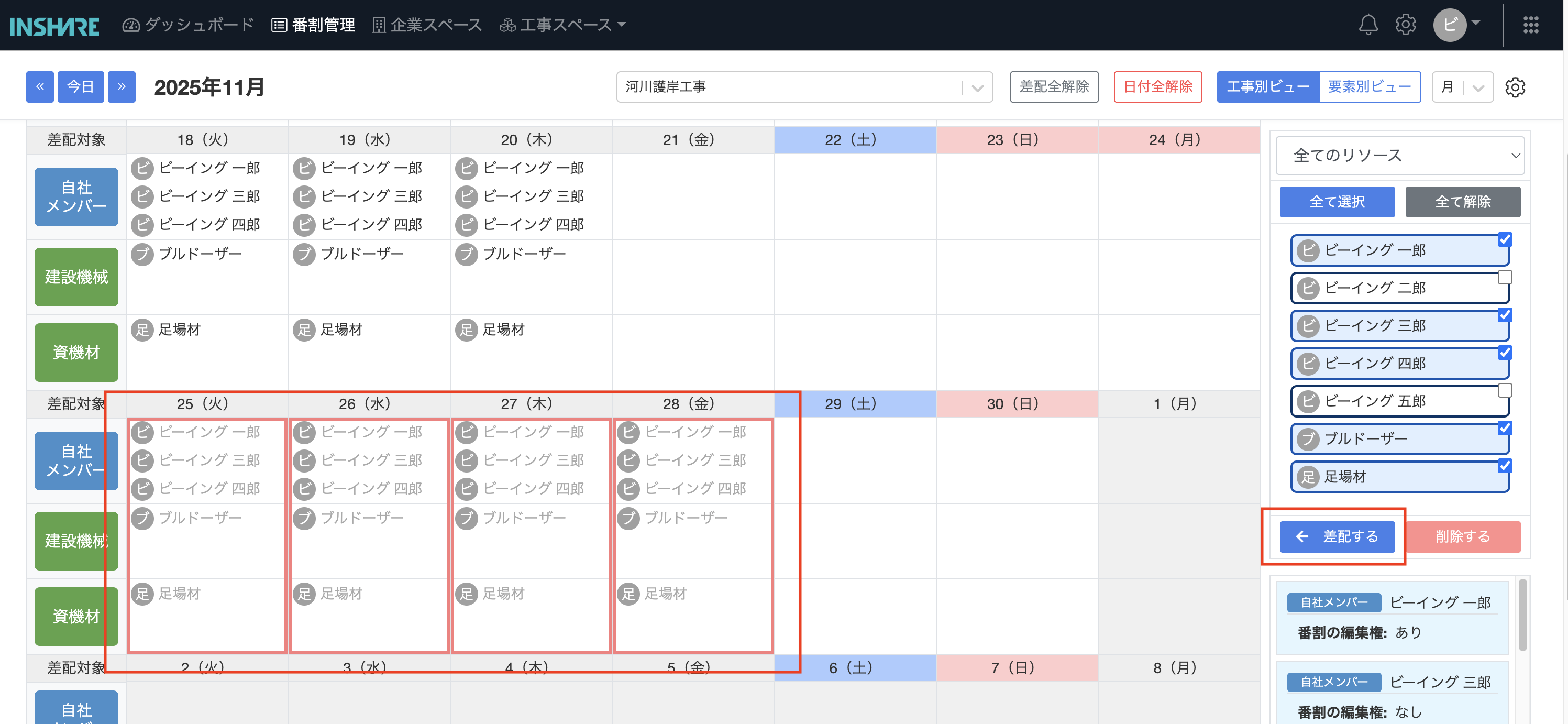1568x724 pixels.
Task: Select date header 24 (月)
Action: [1178, 140]
